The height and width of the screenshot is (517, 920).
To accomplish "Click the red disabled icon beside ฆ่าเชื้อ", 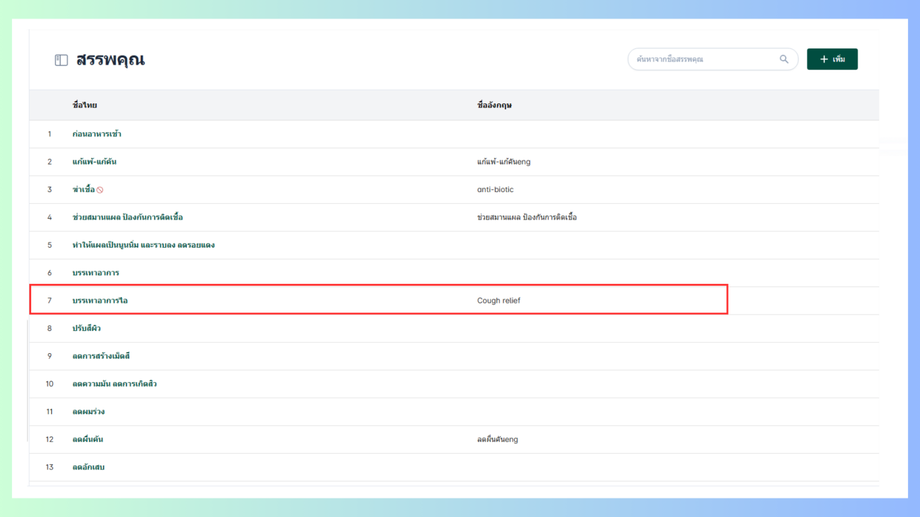I will click(100, 190).
